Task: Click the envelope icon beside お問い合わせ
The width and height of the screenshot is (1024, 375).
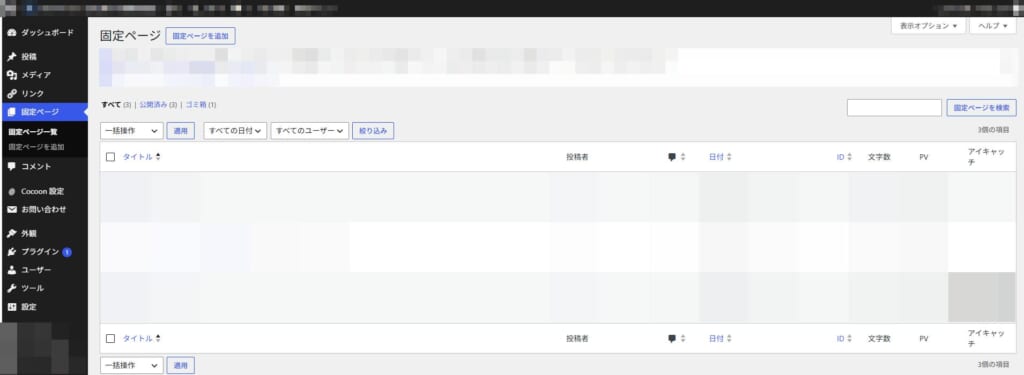Action: coord(12,210)
